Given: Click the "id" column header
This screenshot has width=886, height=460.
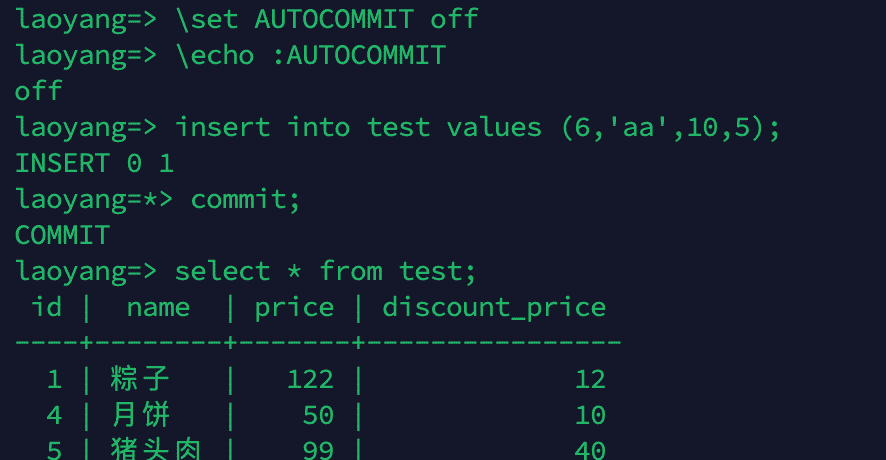Looking at the screenshot, I should pyautogui.click(x=47, y=307).
